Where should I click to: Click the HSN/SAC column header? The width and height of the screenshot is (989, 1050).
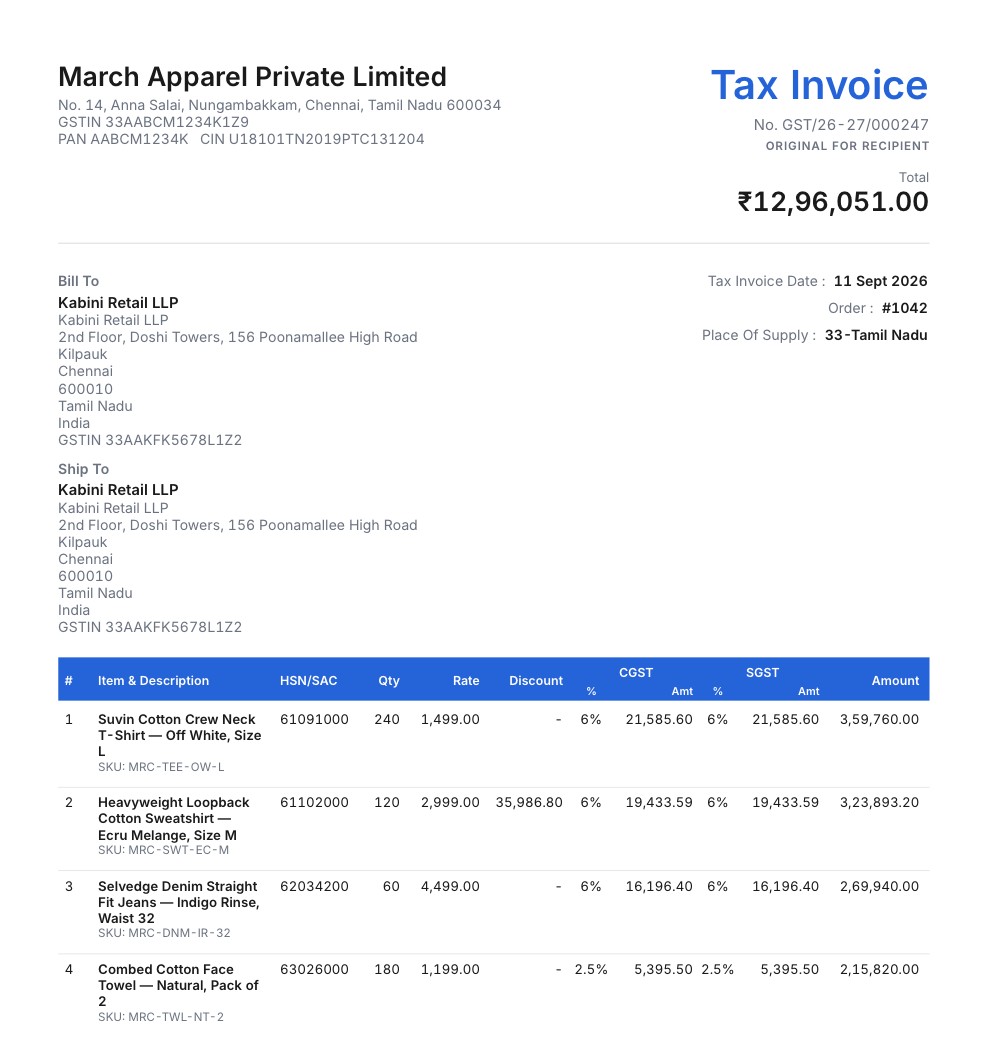pyautogui.click(x=308, y=680)
